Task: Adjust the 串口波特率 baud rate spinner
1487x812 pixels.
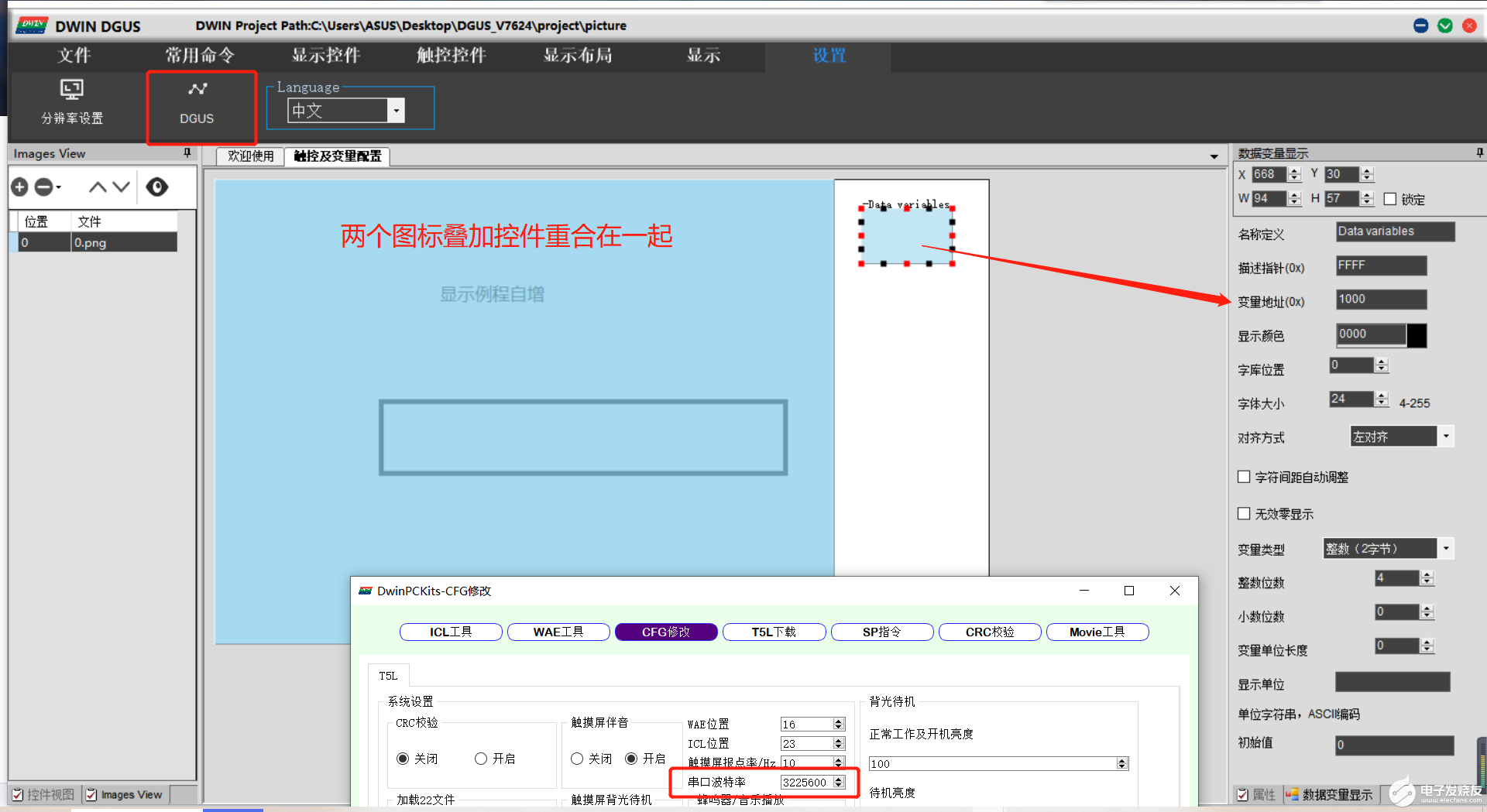Action: (x=838, y=783)
